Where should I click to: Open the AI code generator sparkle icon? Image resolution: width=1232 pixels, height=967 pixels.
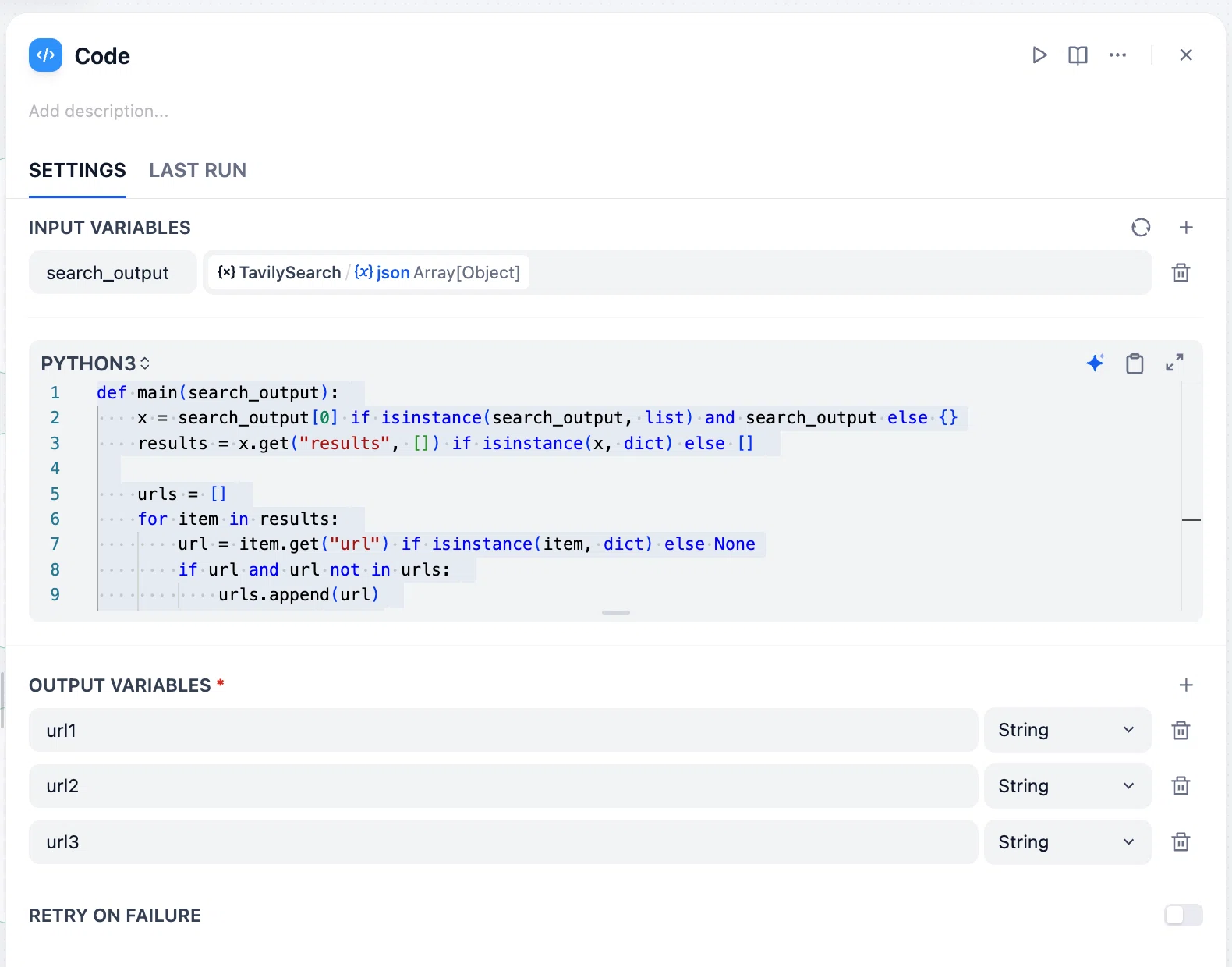tap(1095, 363)
